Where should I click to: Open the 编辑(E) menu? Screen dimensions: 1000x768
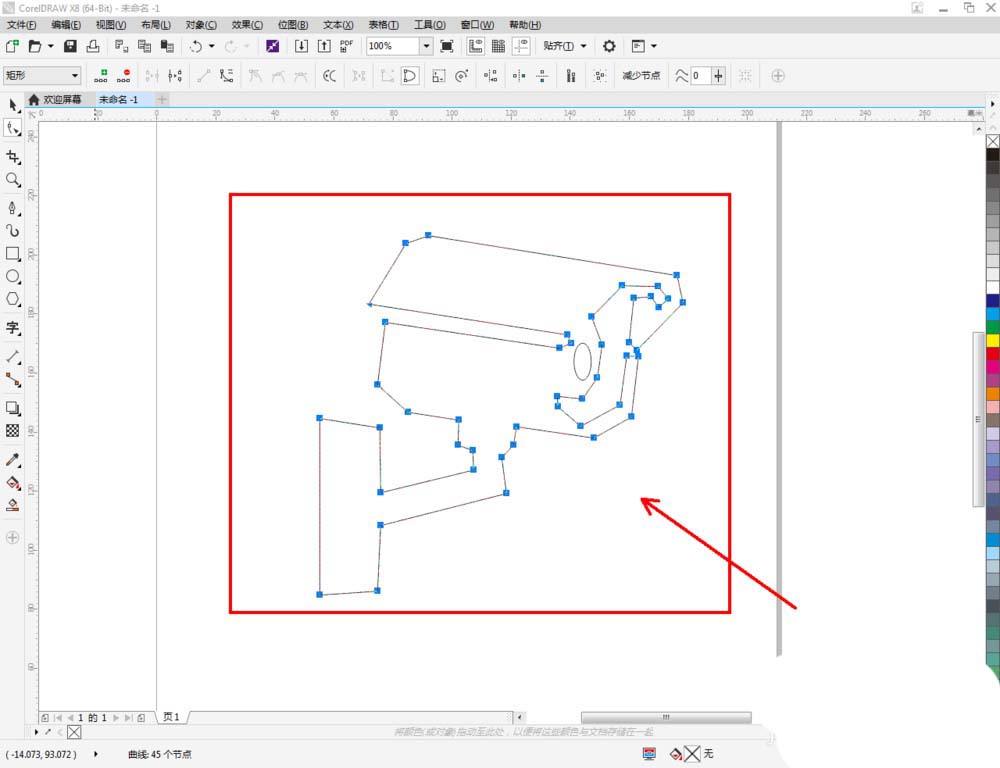[x=66, y=25]
